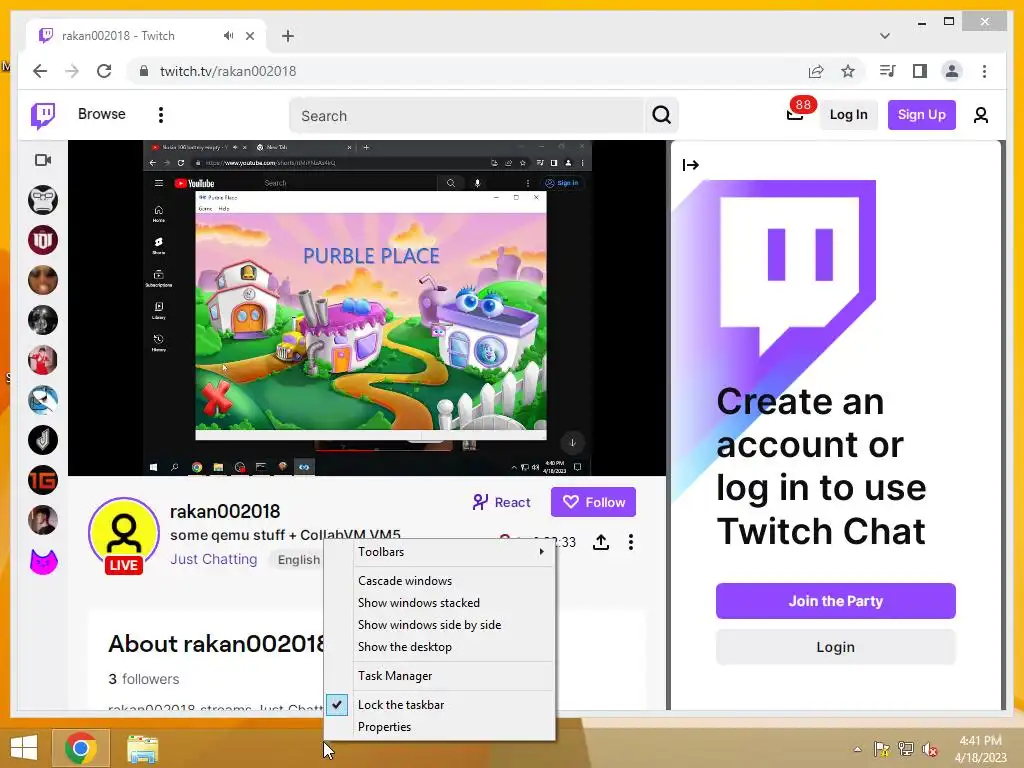
Task: Click the Sign Up button
Action: coord(921,115)
